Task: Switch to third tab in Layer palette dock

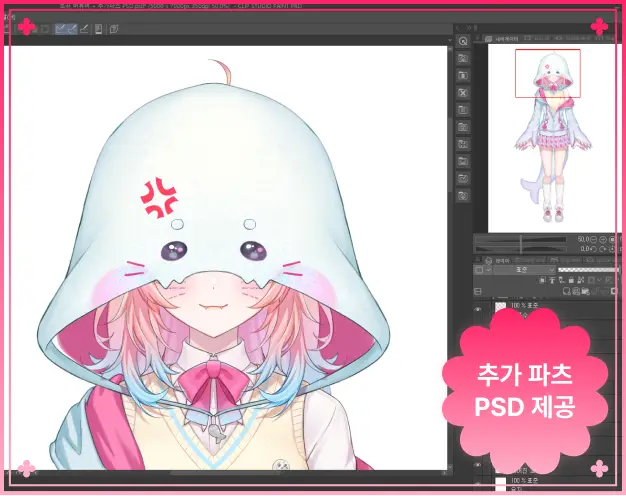Action: pos(566,260)
